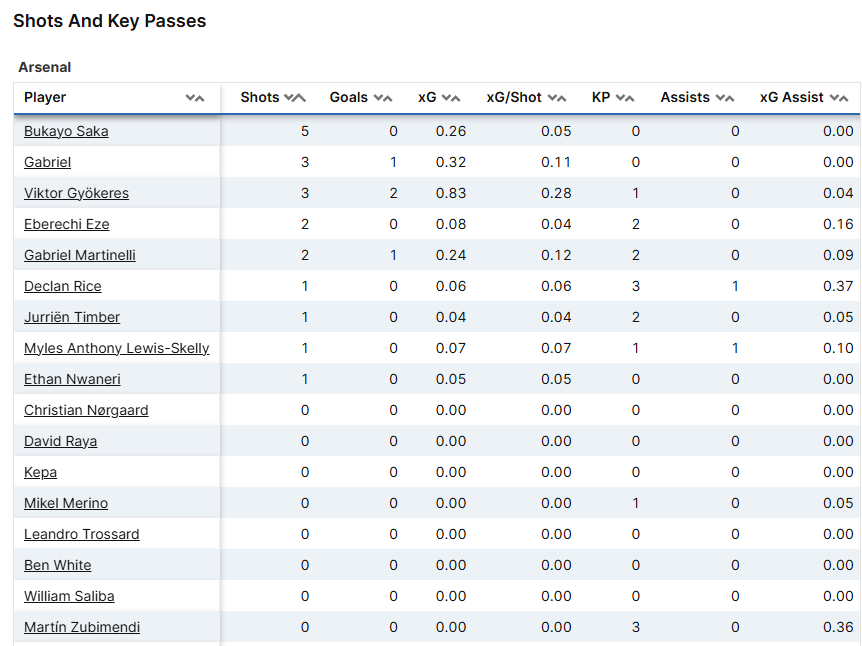Click KP column sort arrows

pyautogui.click(x=625, y=98)
